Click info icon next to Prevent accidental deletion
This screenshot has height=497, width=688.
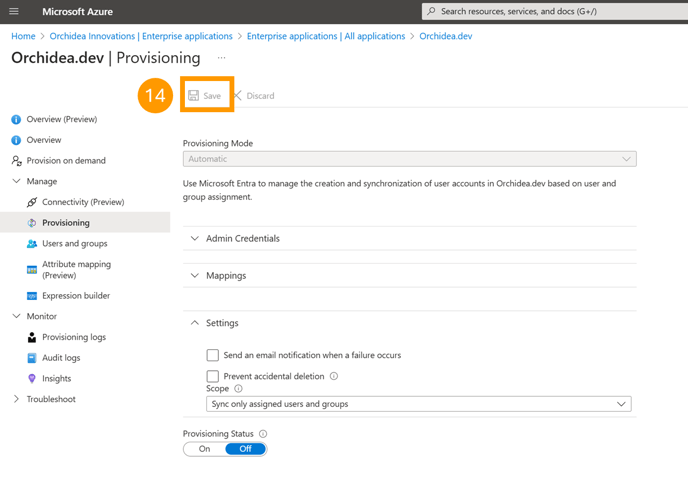(334, 376)
